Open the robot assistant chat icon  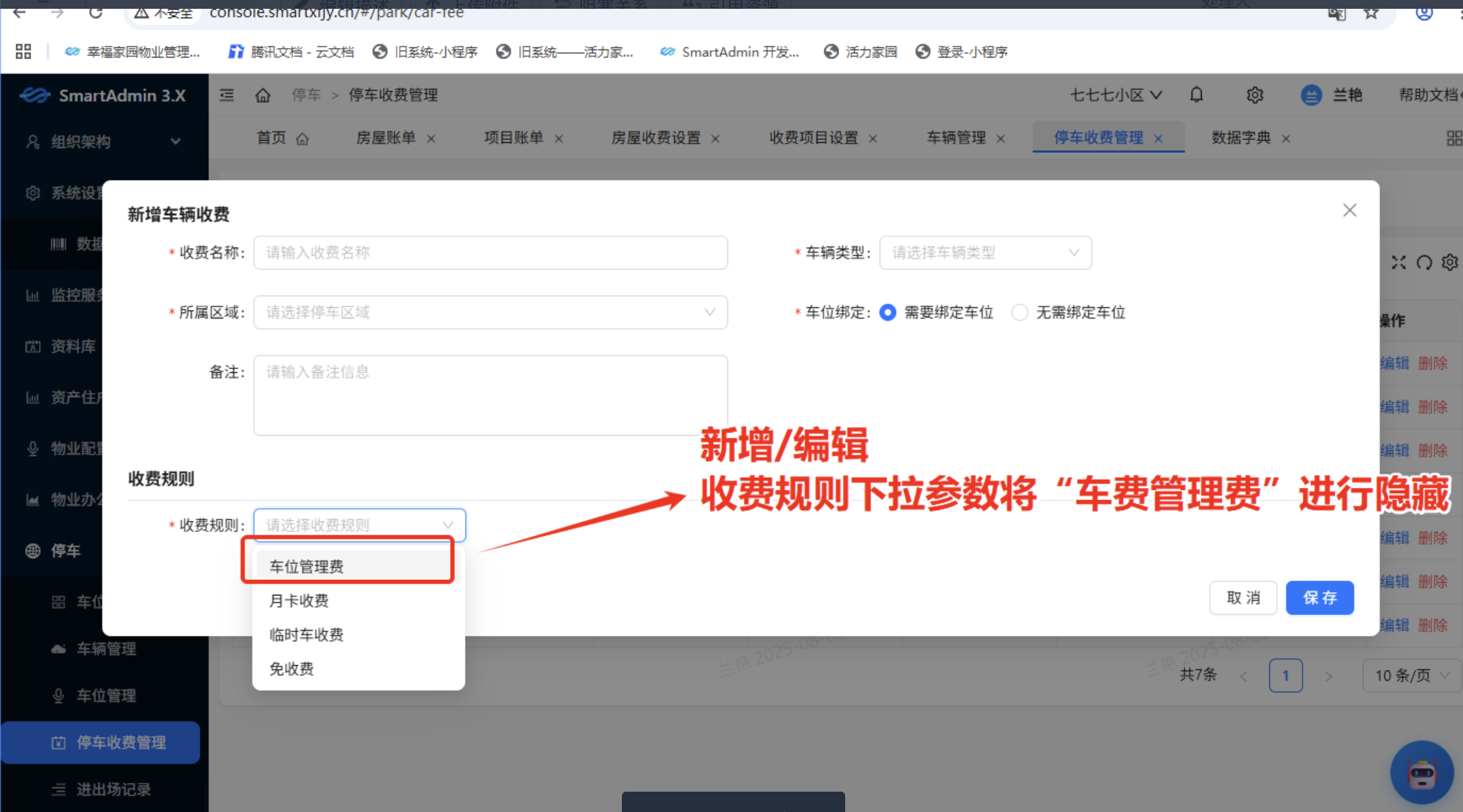tap(1422, 772)
